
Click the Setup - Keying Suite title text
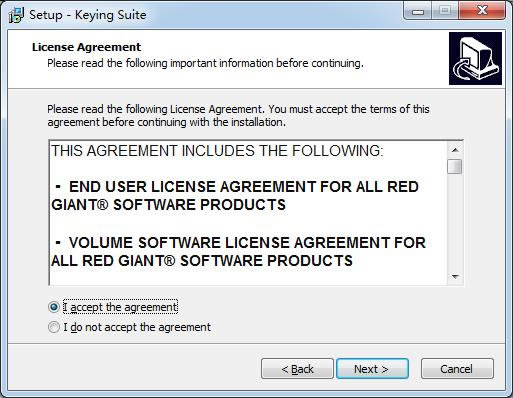tap(88, 15)
